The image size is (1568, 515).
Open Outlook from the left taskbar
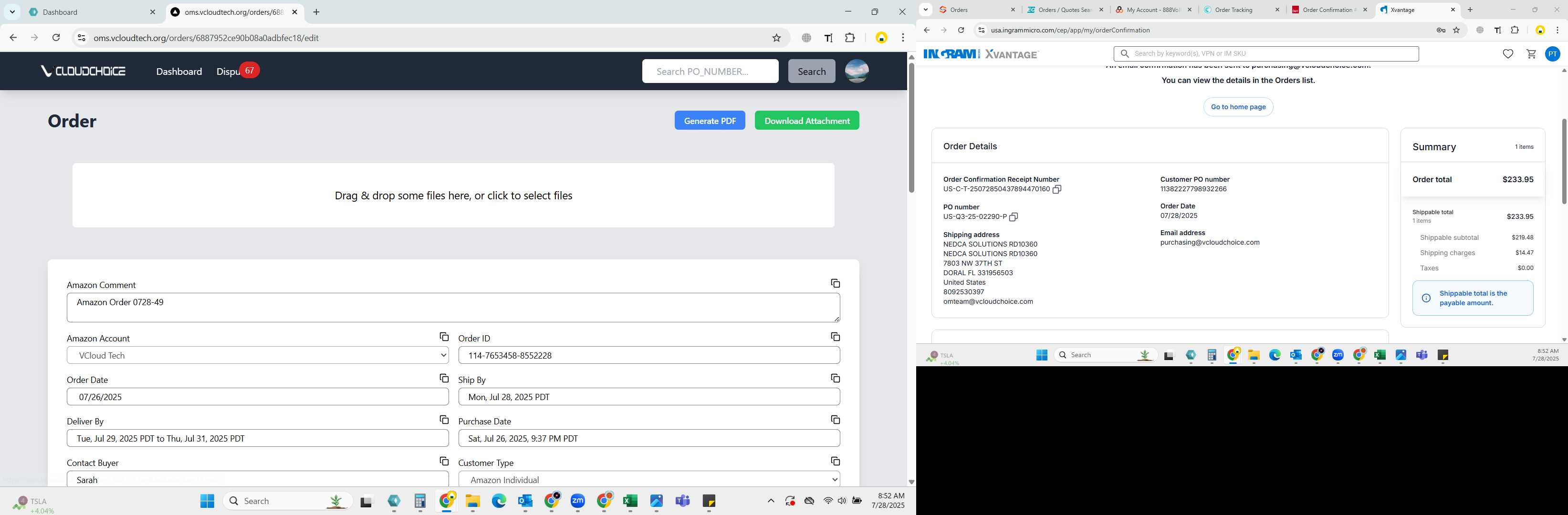click(x=525, y=501)
